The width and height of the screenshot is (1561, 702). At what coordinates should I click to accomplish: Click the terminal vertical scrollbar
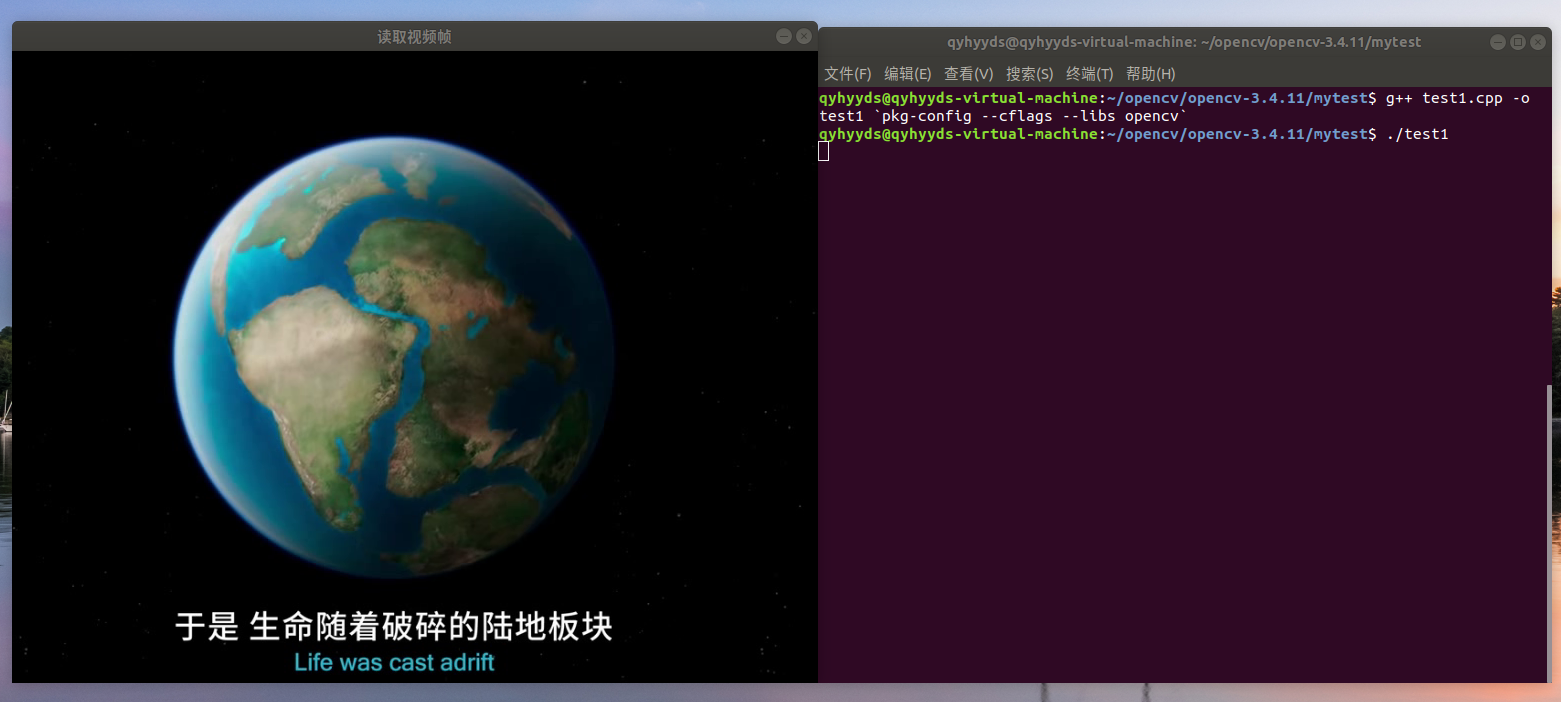pos(1550,533)
